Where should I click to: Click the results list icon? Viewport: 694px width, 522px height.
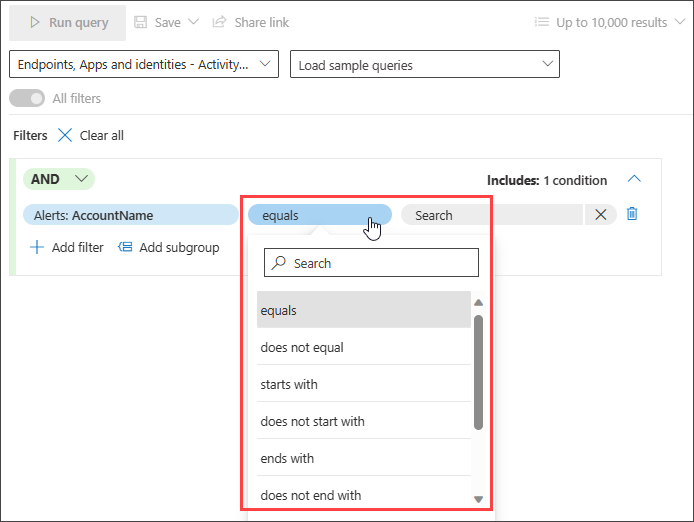click(x=542, y=22)
